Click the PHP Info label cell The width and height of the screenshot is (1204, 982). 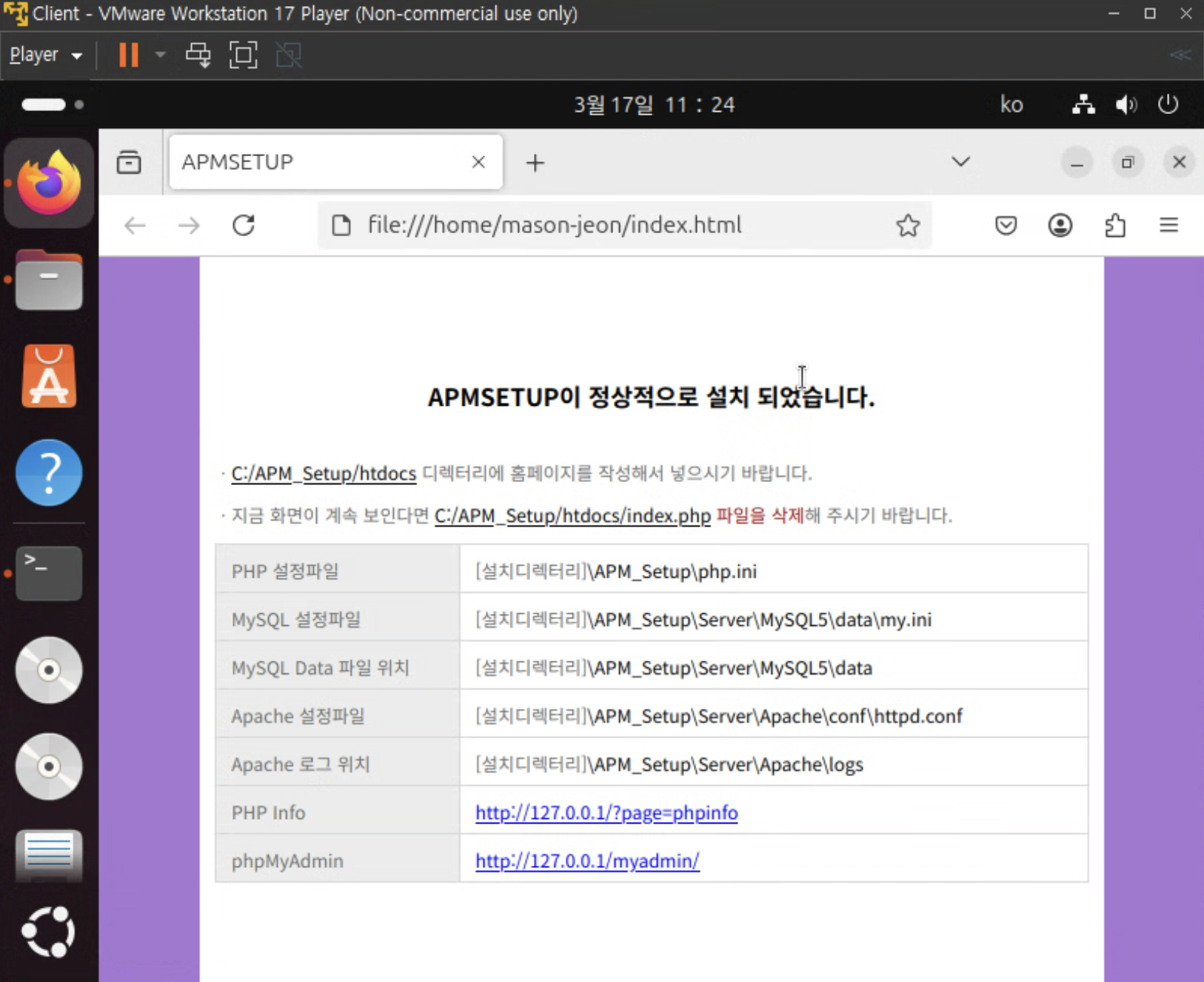tap(338, 809)
